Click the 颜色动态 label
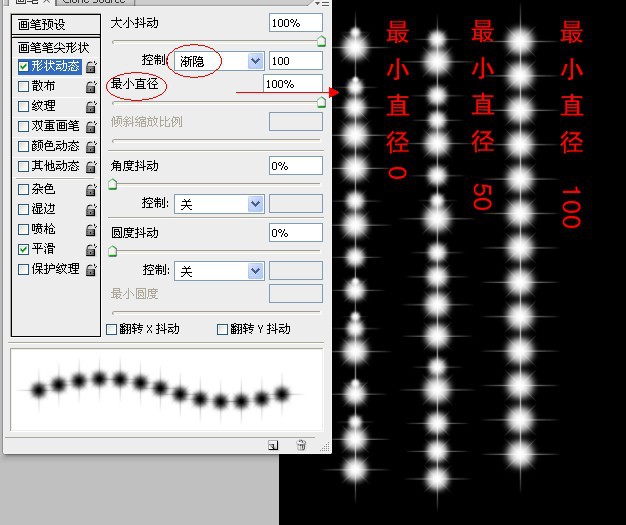This screenshot has height=525, width=626. tap(55, 146)
